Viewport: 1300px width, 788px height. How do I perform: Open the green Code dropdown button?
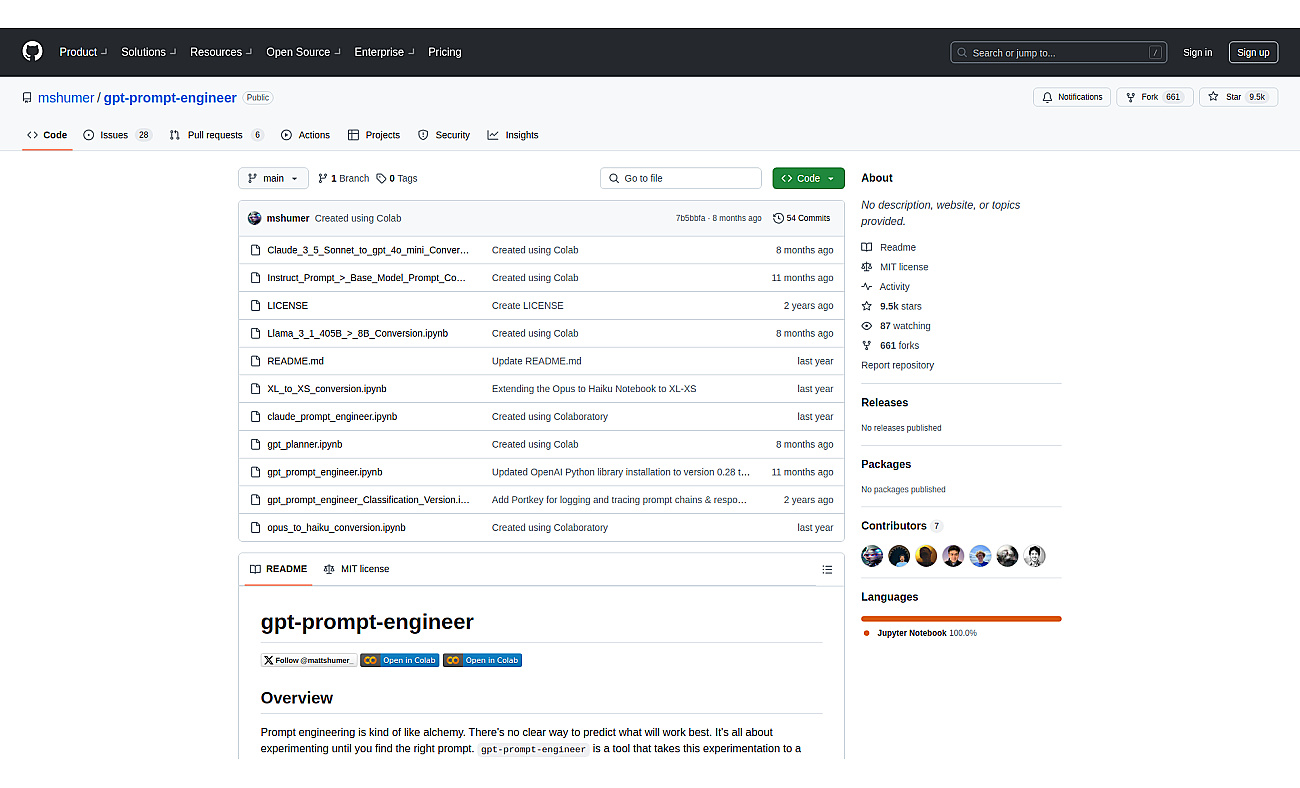click(808, 178)
